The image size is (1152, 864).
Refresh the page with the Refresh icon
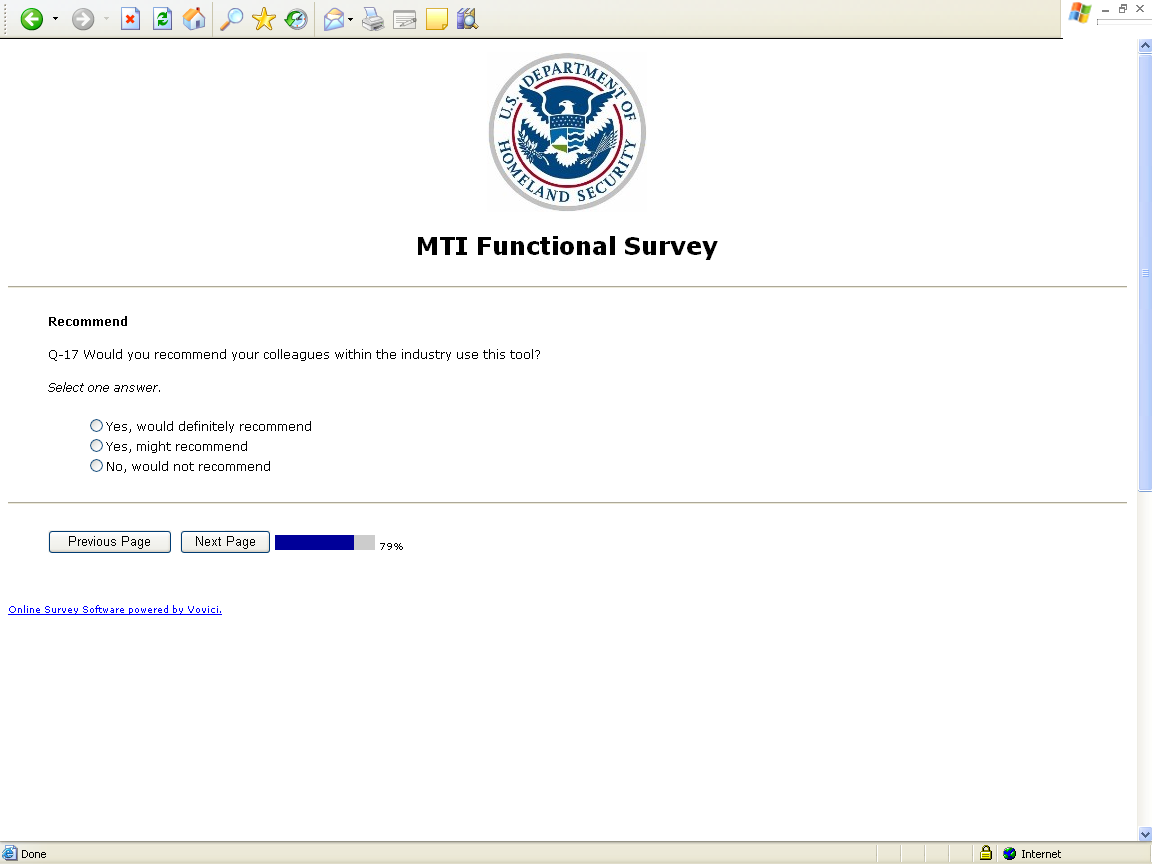pyautogui.click(x=162, y=19)
